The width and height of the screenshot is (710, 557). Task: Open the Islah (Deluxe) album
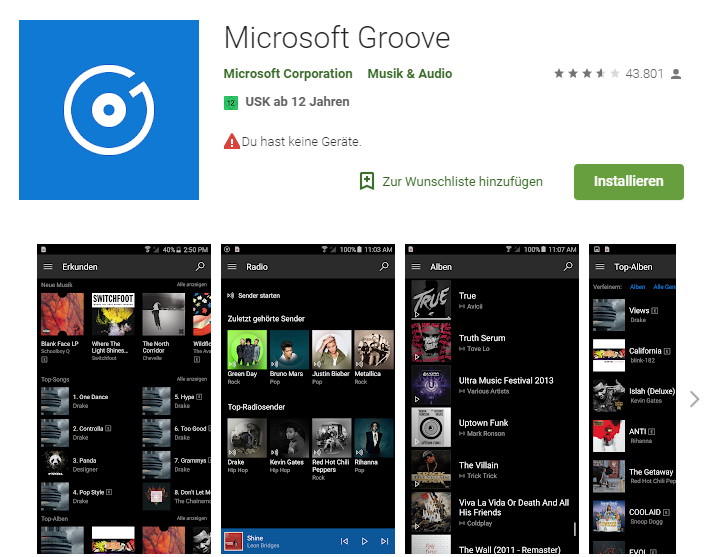(634, 395)
